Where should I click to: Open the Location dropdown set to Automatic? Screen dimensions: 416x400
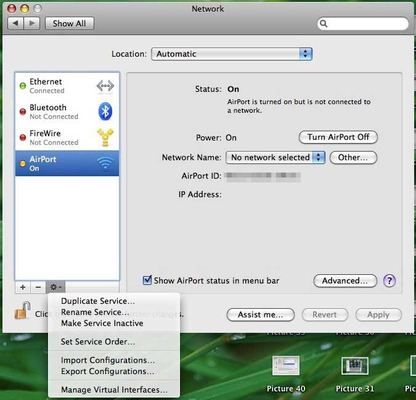pyautogui.click(x=232, y=54)
